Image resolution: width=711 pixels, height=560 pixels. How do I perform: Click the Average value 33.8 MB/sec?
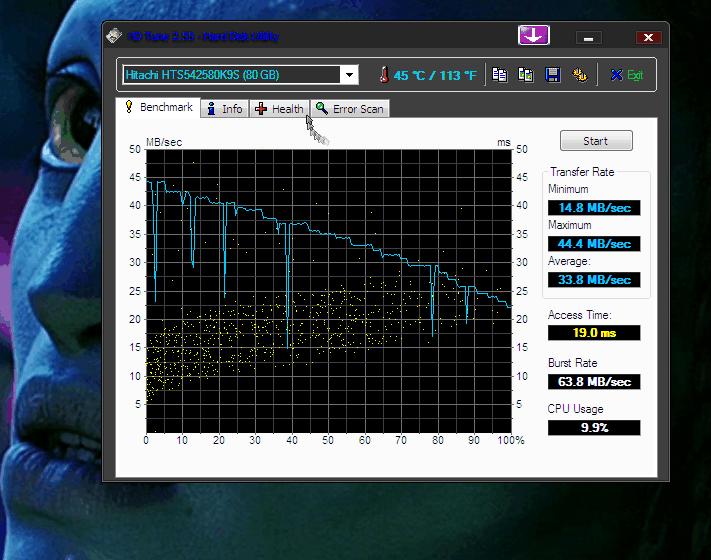tap(594, 279)
